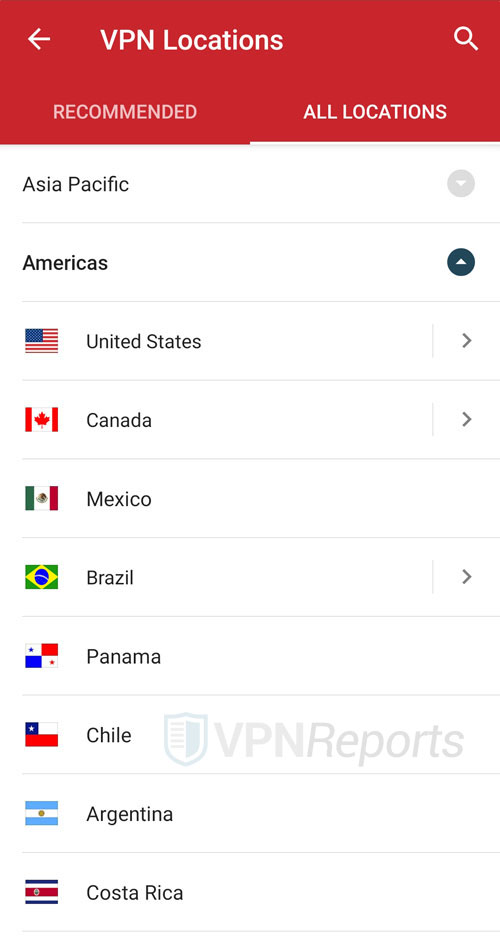Tap the Panama flag icon
500x940 pixels.
click(x=41, y=656)
